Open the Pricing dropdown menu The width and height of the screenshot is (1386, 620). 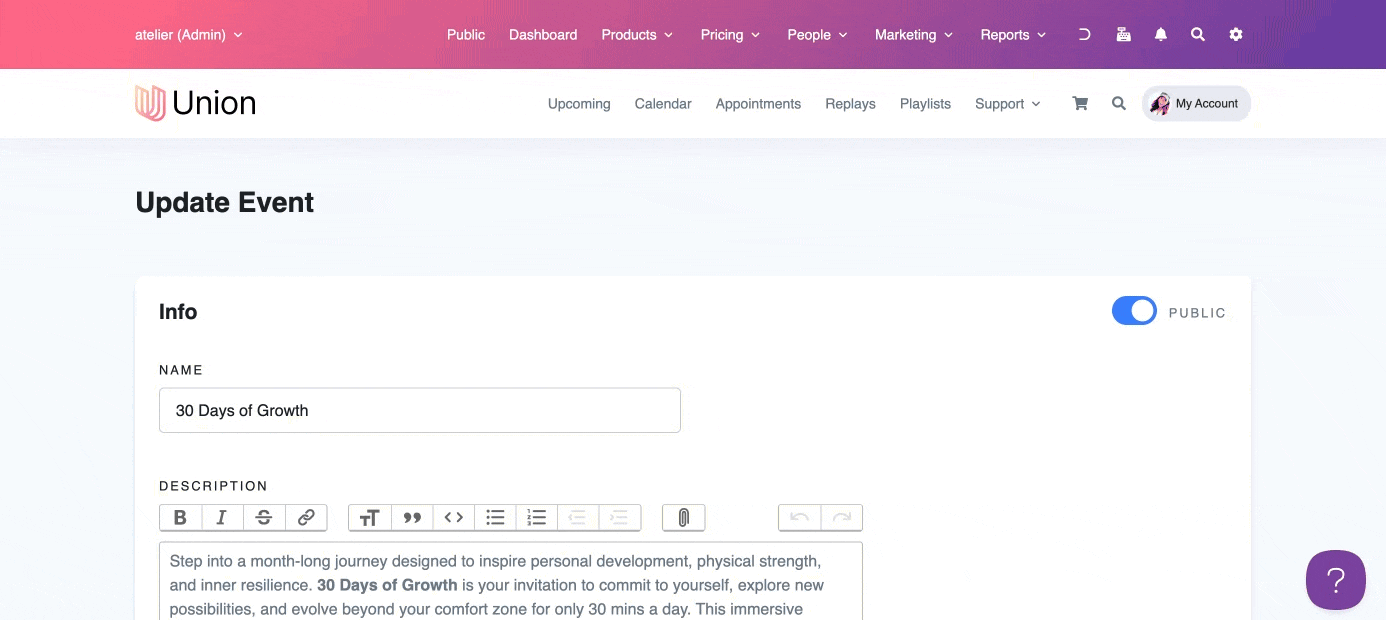[730, 34]
